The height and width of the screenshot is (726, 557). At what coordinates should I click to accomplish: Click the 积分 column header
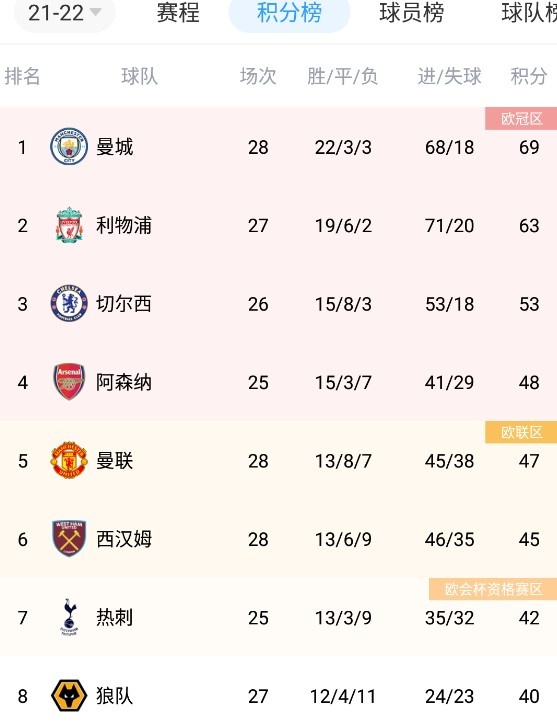coord(529,76)
